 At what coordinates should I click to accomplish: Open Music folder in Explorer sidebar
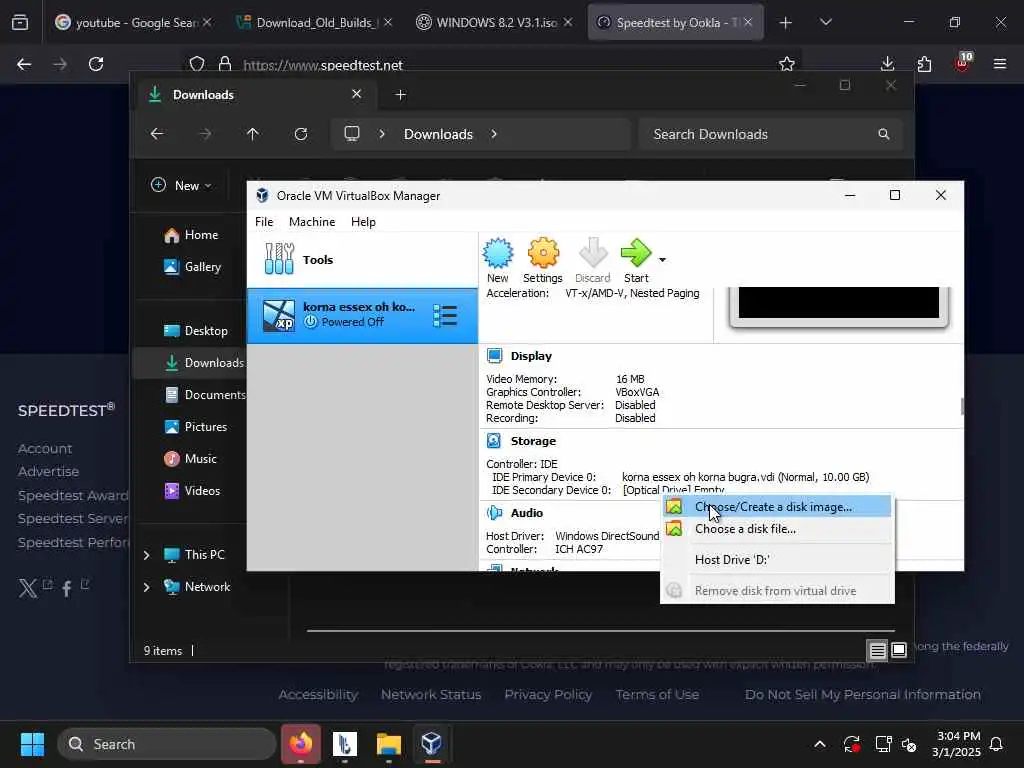point(190,459)
